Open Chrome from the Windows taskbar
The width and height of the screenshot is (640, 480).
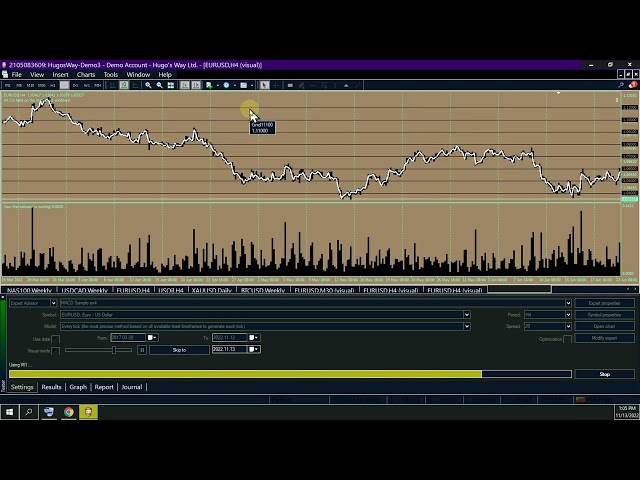pyautogui.click(x=68, y=411)
